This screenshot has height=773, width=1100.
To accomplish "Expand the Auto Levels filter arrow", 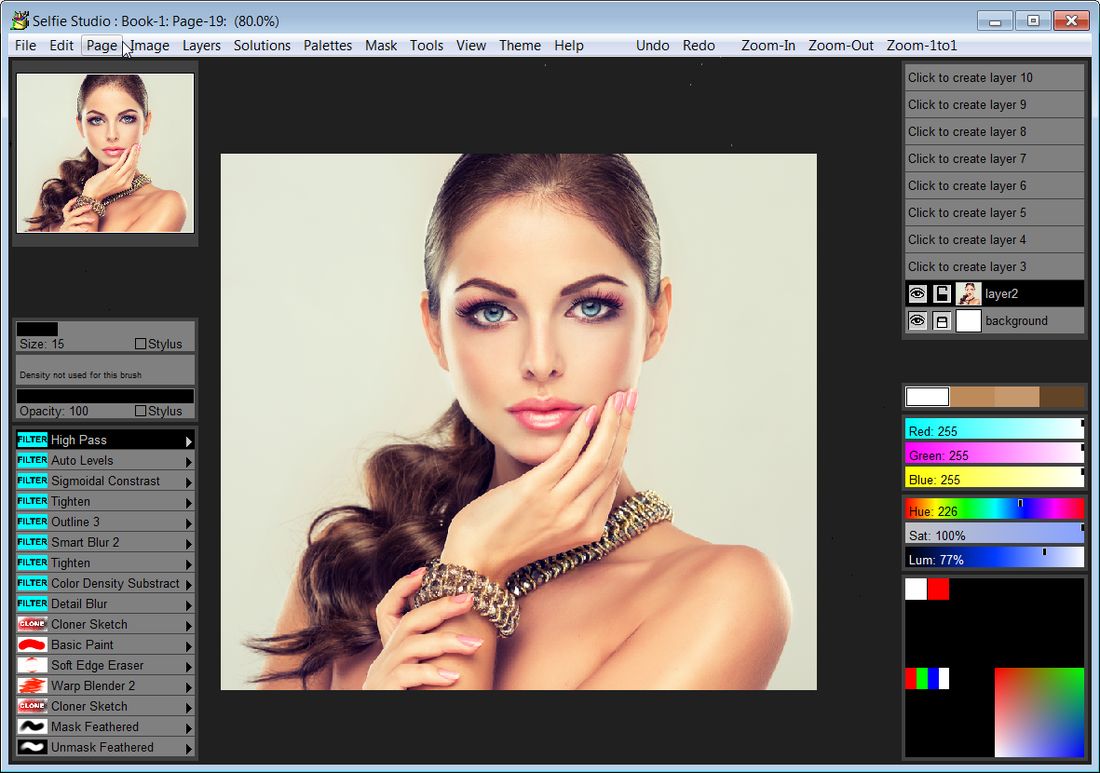I will click(x=188, y=461).
